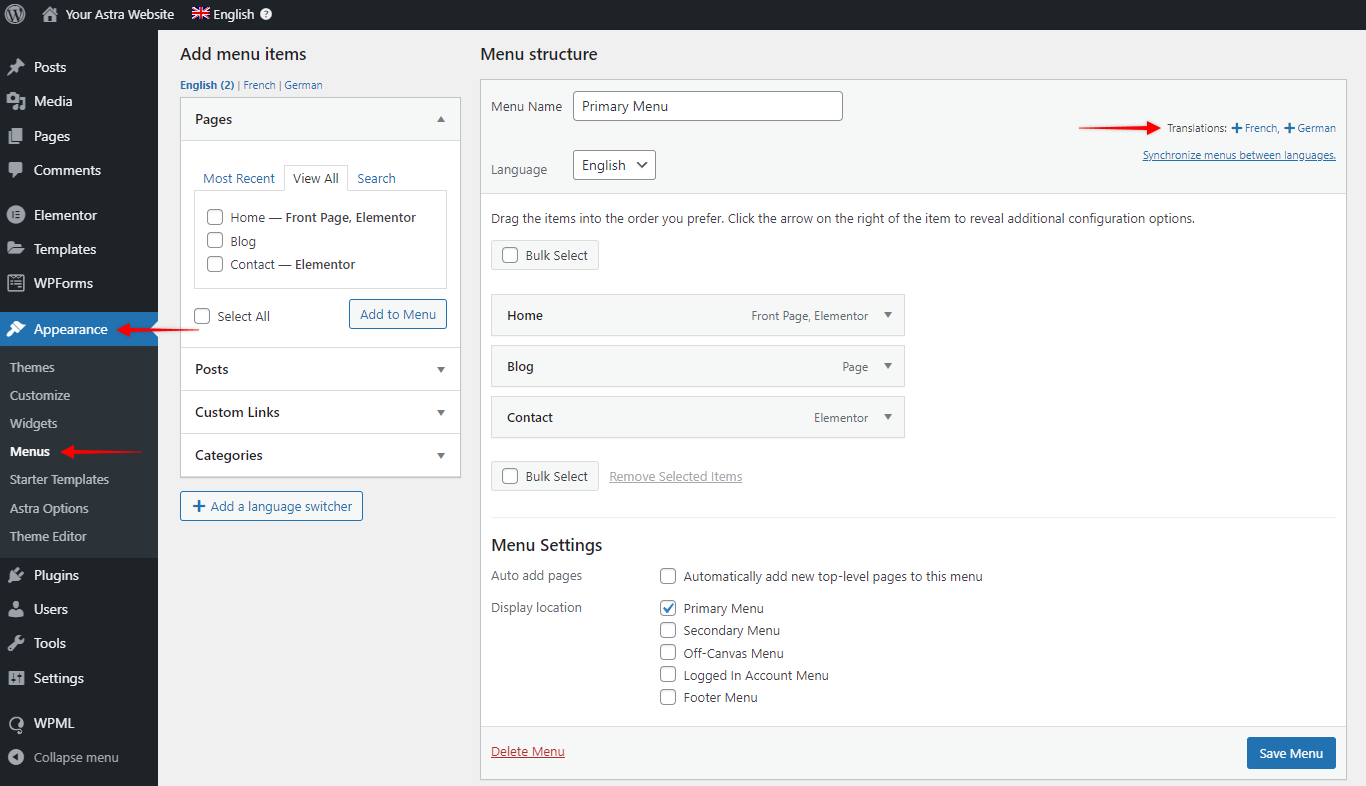Click the Settings icon in sidebar
Image resolution: width=1366 pixels, height=786 pixels.
[16, 678]
